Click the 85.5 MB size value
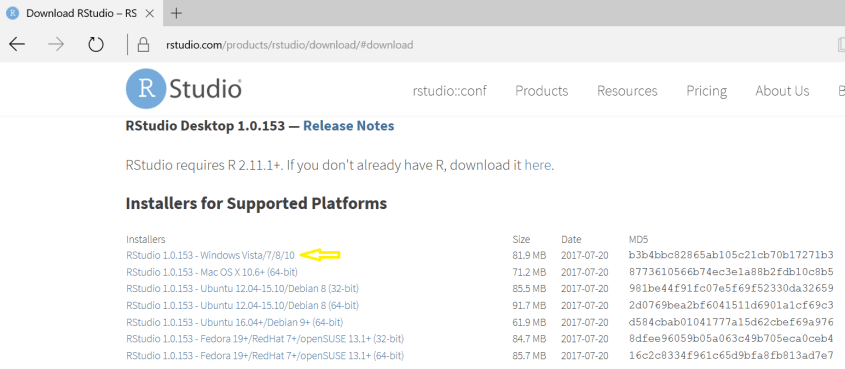Screen dimensions: 845x369 529,289
